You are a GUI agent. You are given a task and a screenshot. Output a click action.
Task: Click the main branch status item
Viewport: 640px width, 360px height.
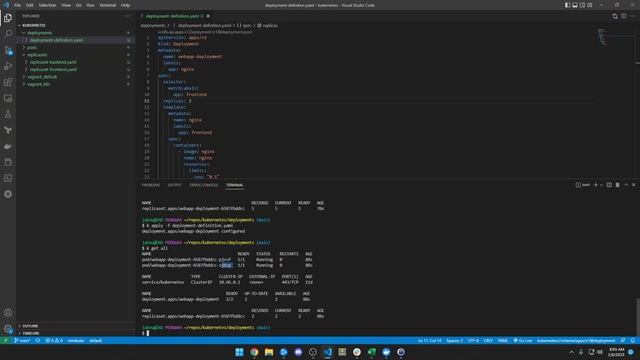point(22,340)
